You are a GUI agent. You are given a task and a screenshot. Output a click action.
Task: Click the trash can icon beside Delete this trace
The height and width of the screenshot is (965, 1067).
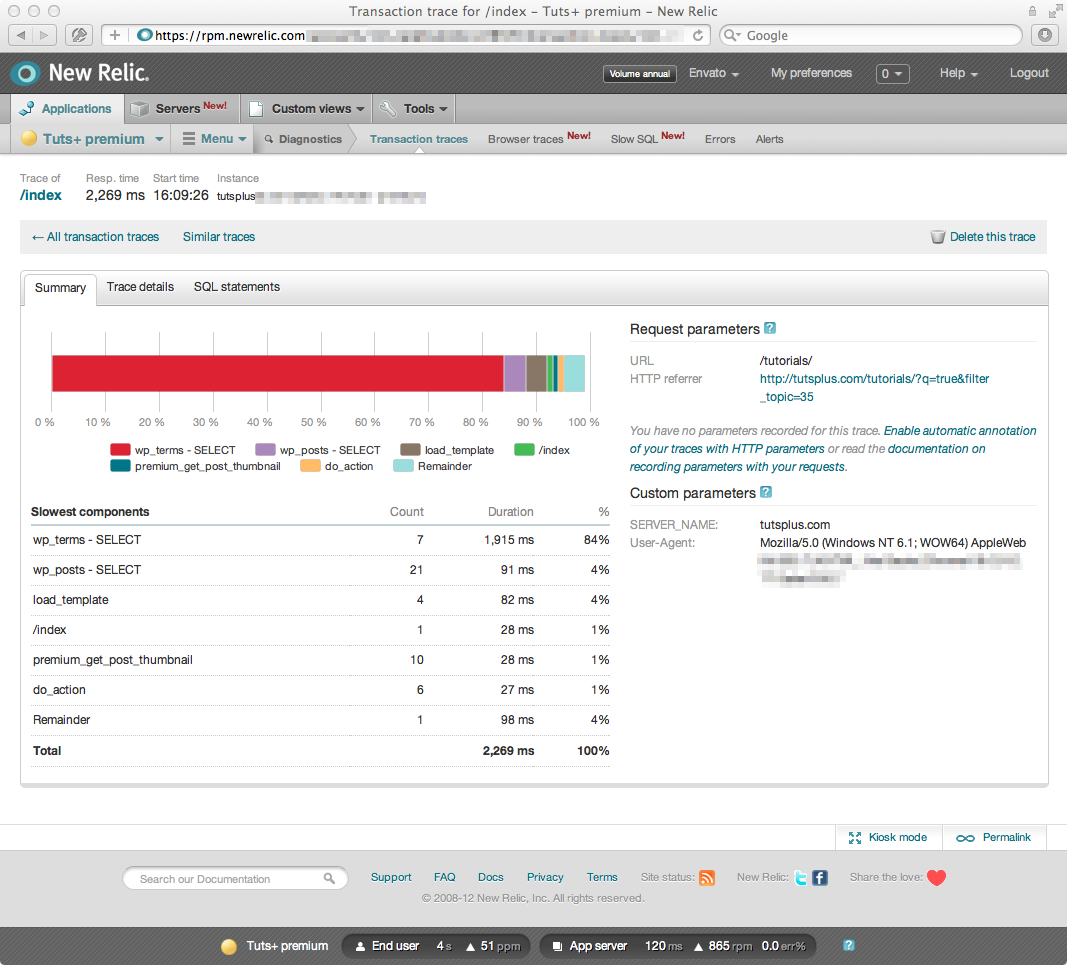pyautogui.click(x=938, y=237)
